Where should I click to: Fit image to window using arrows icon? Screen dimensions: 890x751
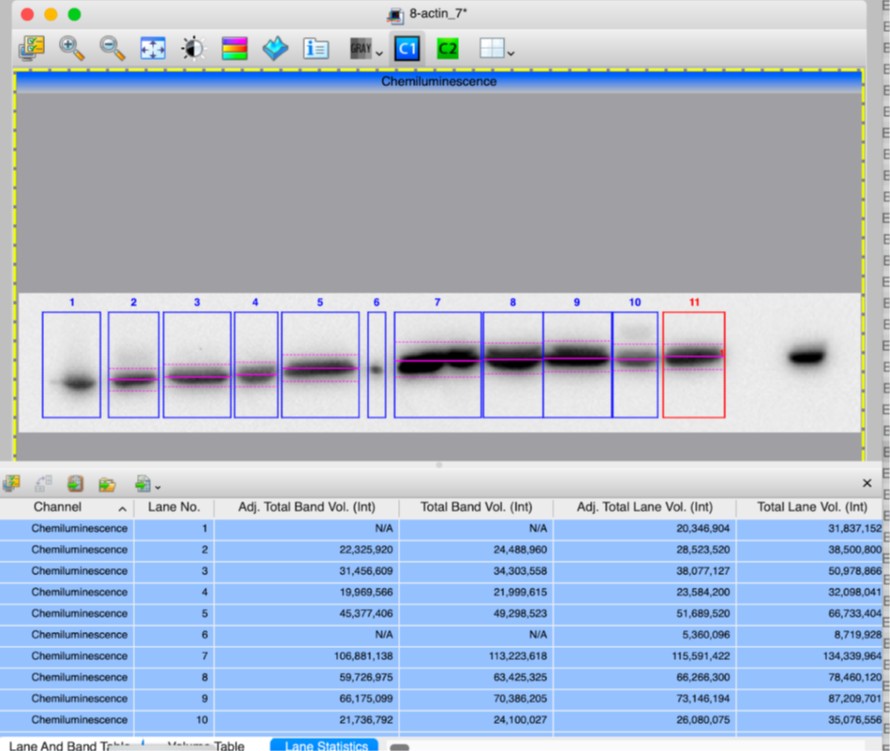152,48
